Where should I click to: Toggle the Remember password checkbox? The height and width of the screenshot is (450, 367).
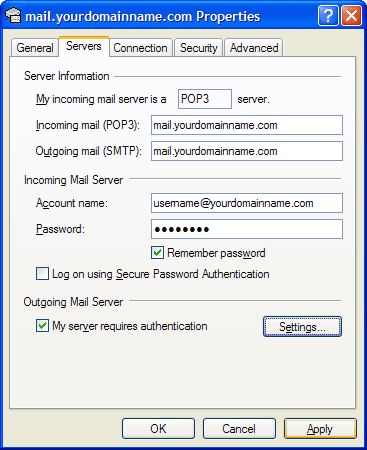pos(157,253)
